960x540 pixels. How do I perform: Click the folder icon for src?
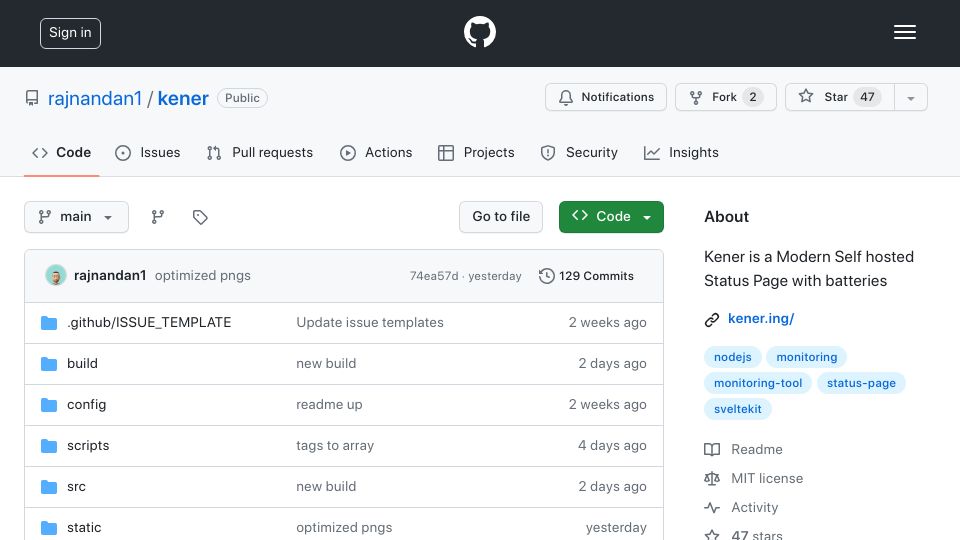click(49, 487)
